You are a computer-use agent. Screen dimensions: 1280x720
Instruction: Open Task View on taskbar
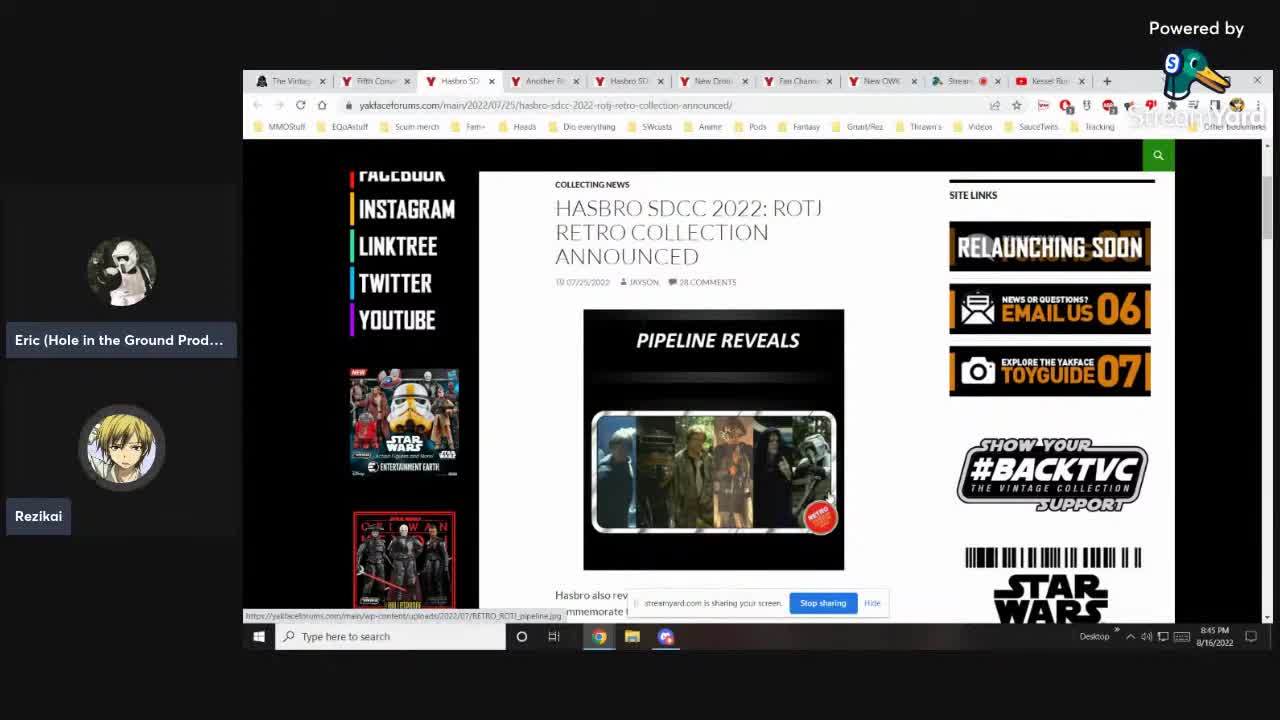click(x=553, y=636)
